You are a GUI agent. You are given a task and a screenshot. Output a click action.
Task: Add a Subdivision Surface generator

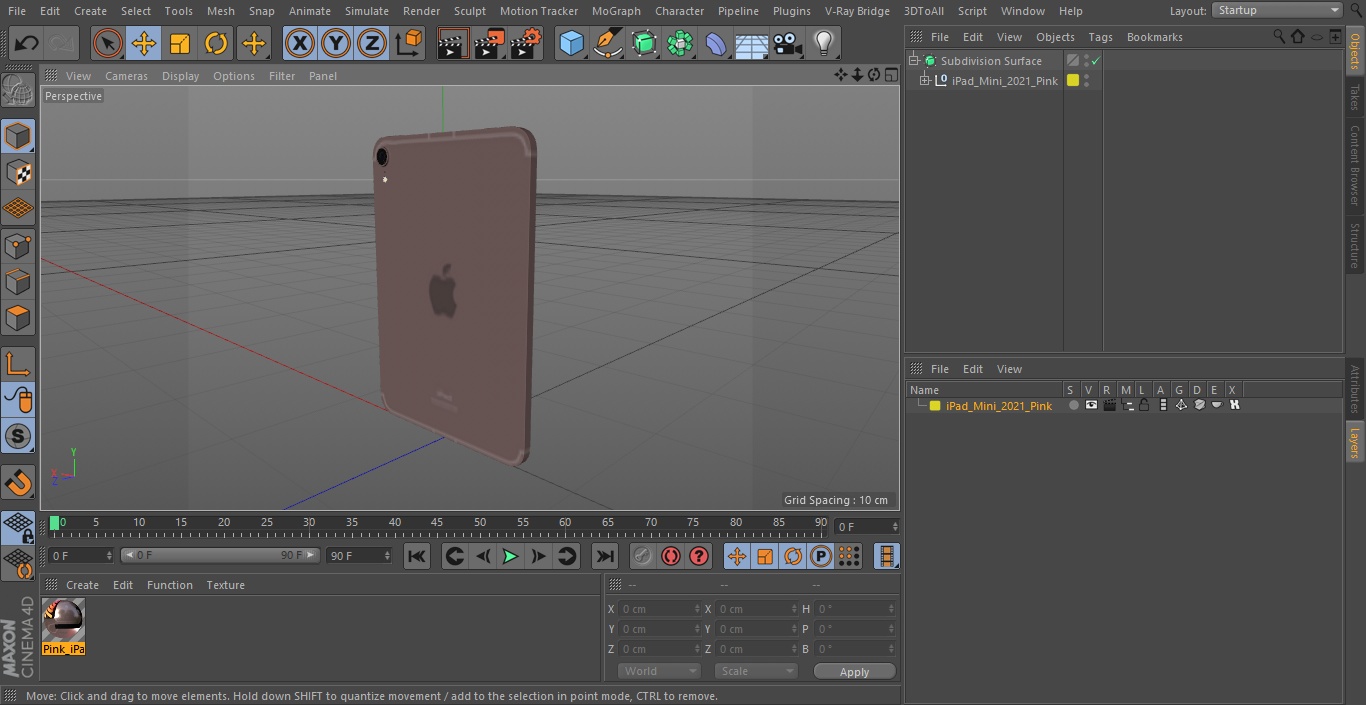644,43
